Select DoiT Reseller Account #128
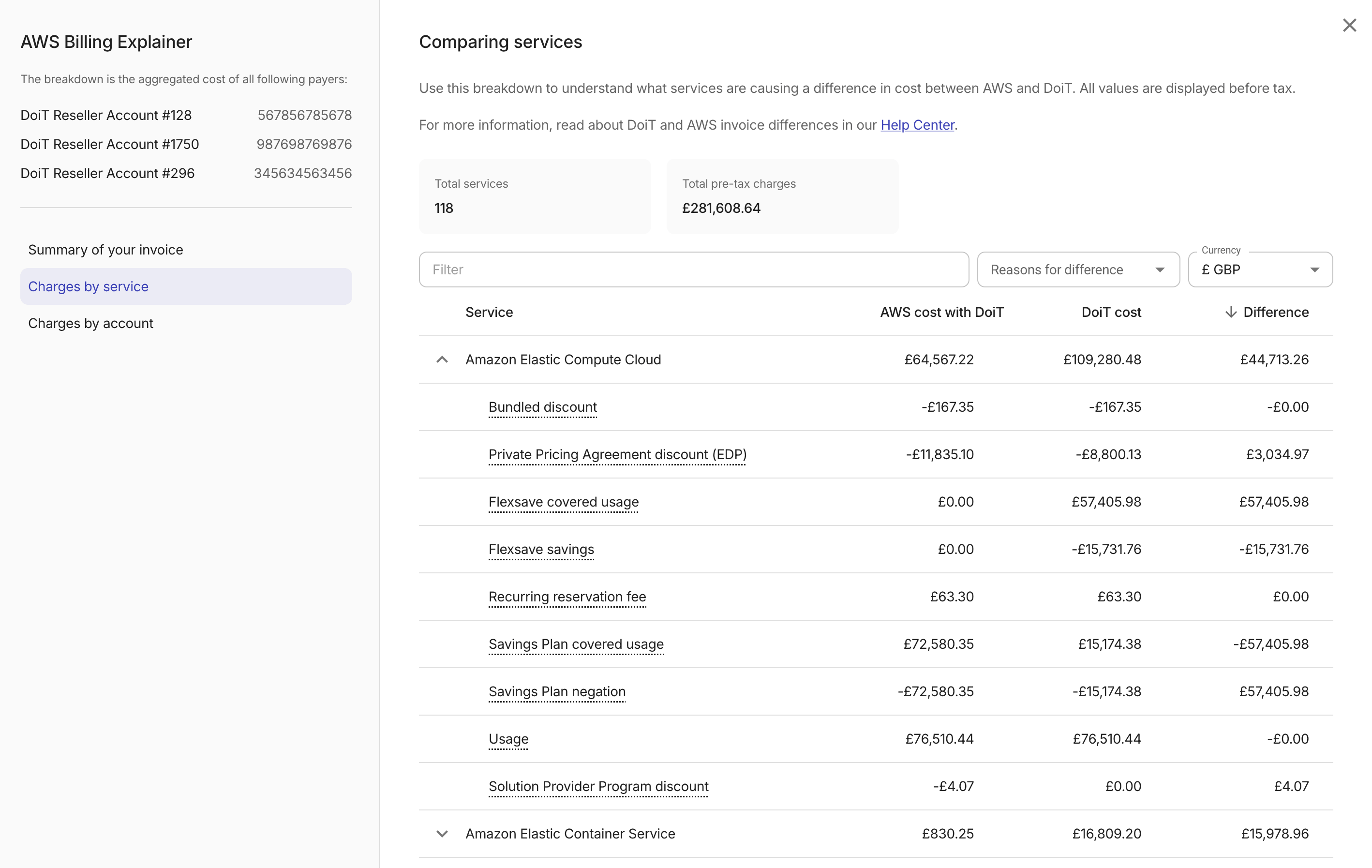1372x868 pixels. click(106, 115)
